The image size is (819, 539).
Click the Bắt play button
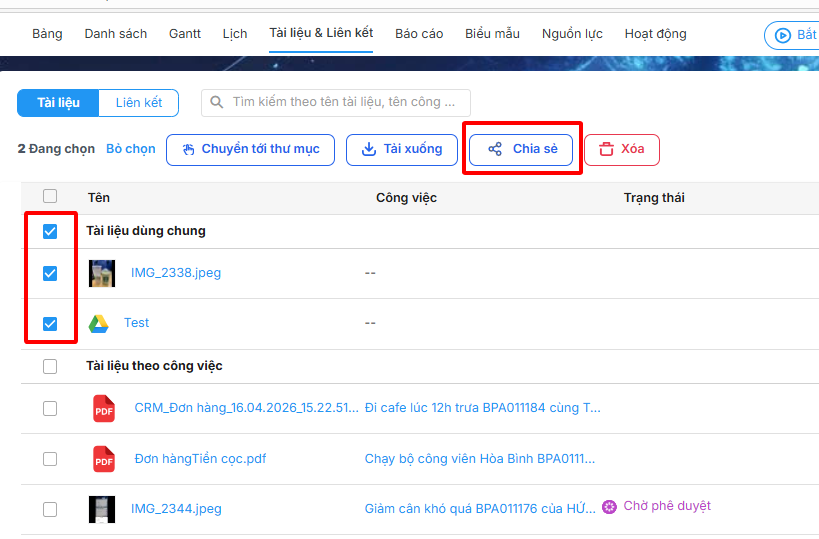tap(792, 35)
